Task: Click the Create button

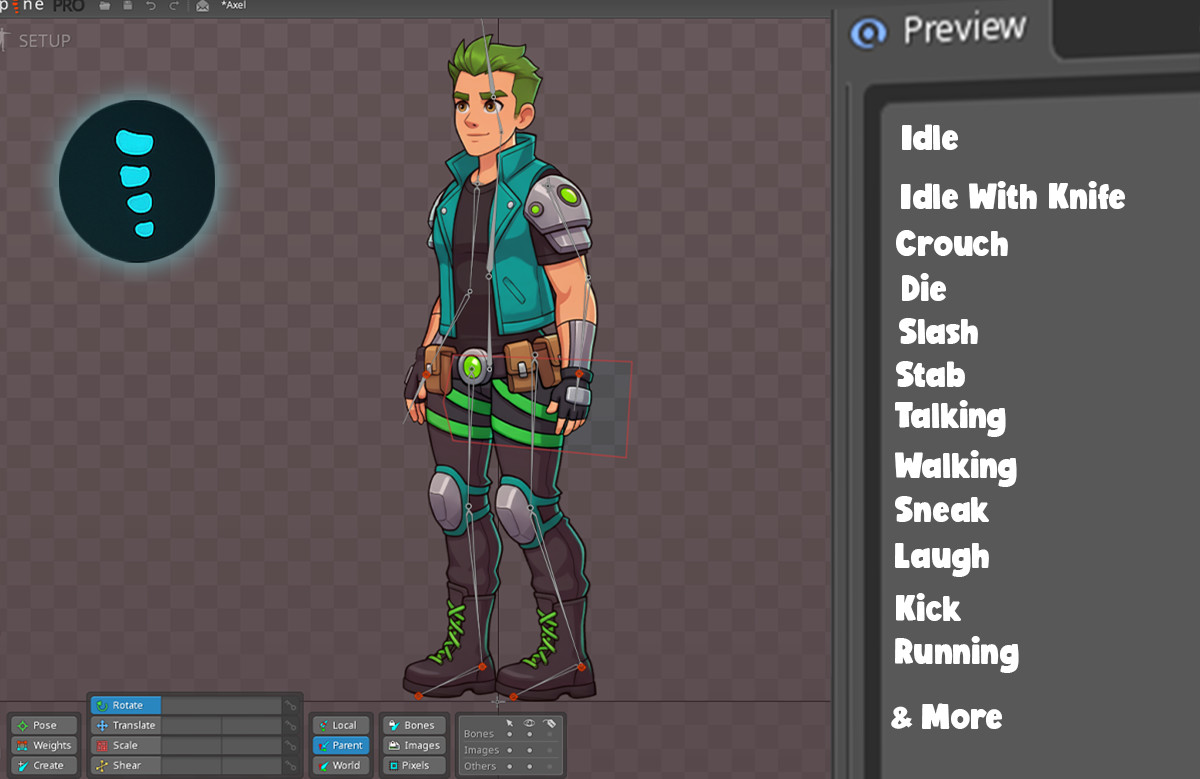Action: pos(43,765)
